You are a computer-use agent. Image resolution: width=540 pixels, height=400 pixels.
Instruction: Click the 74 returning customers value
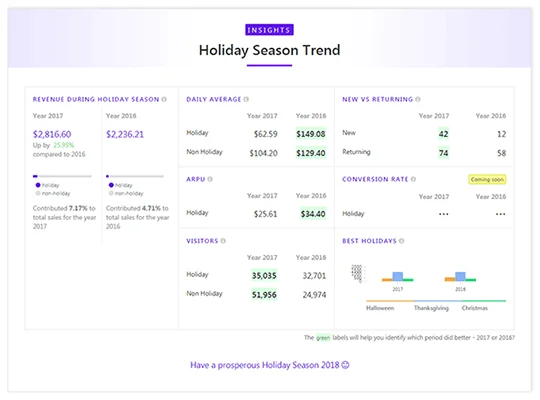click(x=443, y=153)
